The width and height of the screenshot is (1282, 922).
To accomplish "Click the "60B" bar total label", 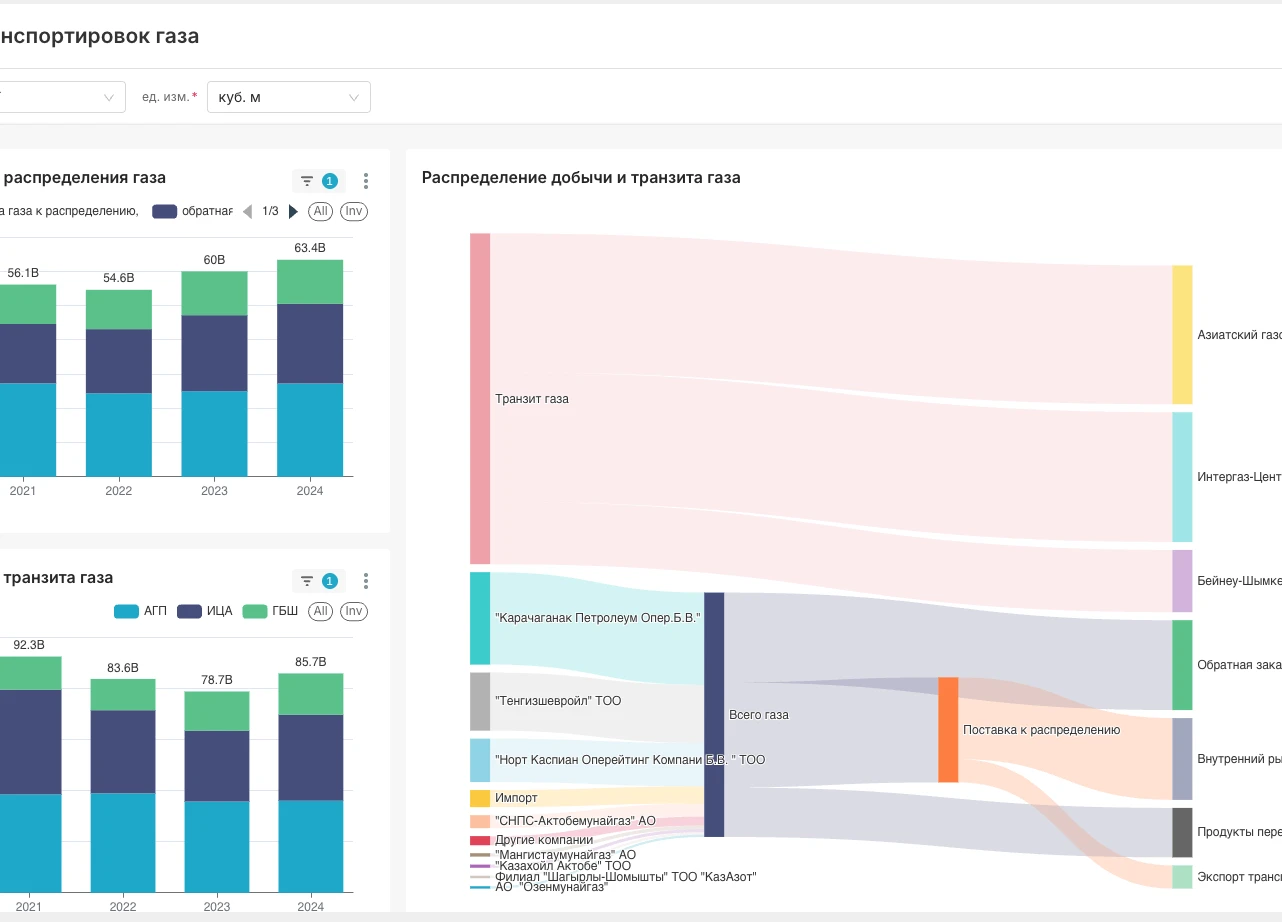I will (214, 260).
